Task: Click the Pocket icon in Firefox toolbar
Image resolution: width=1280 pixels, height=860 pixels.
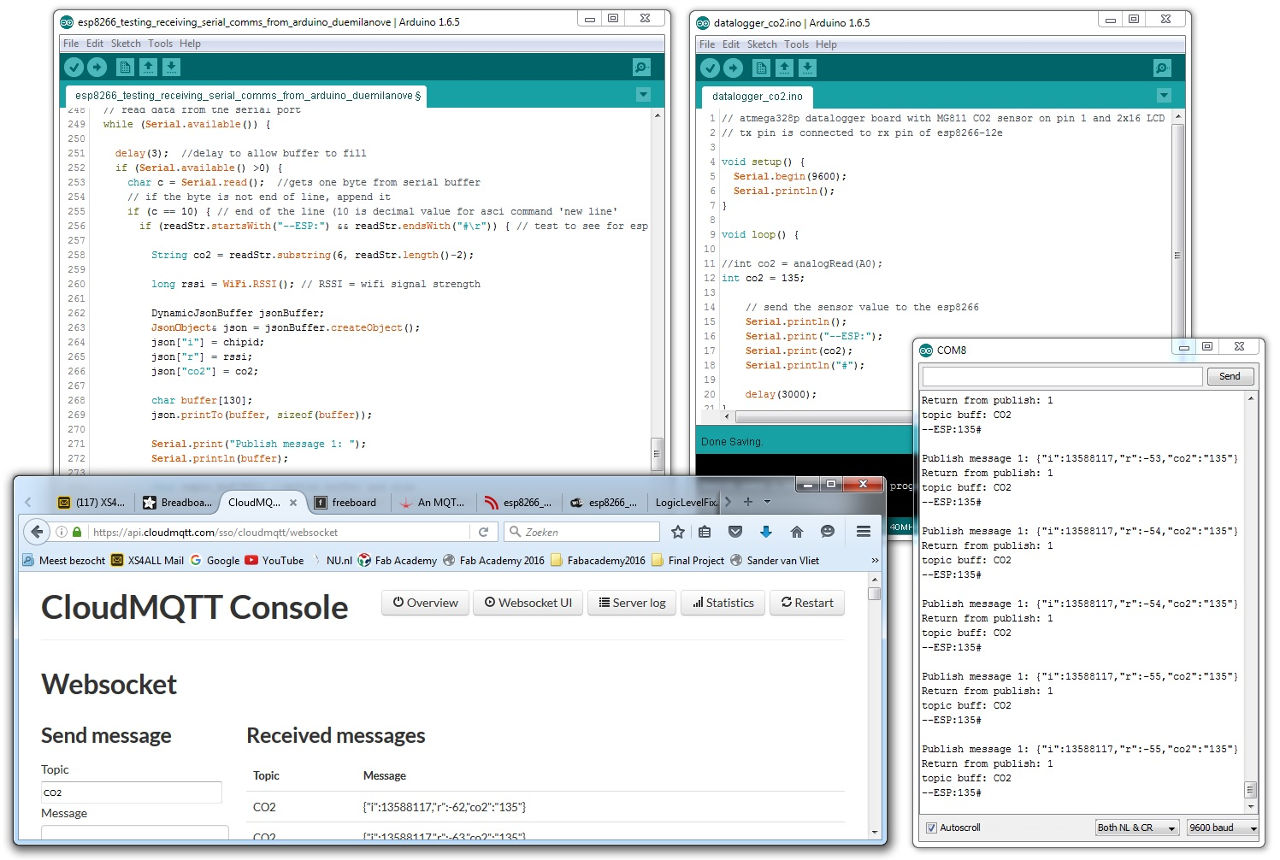Action: [x=735, y=532]
